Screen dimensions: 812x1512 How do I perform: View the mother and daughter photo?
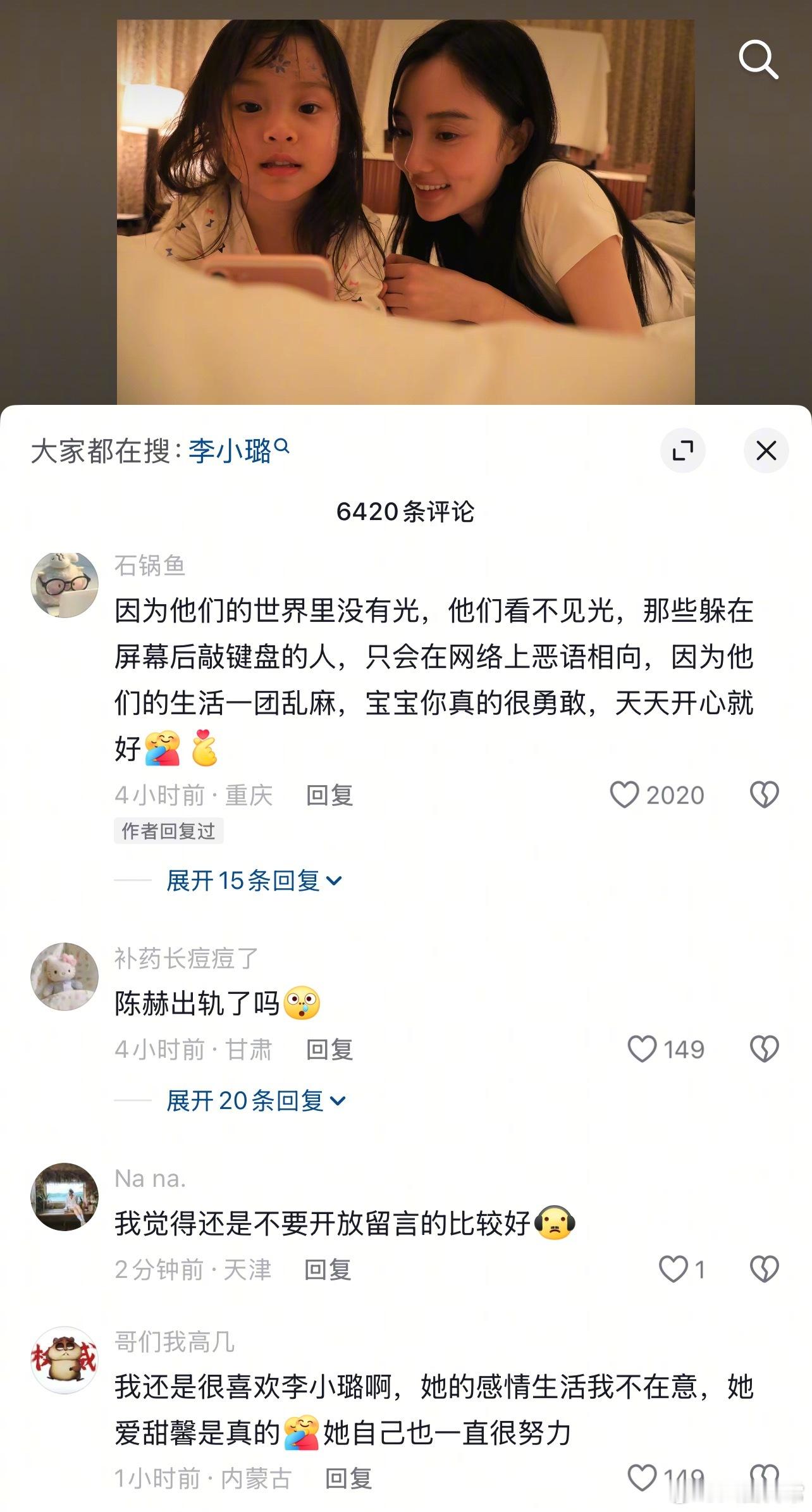(405, 212)
